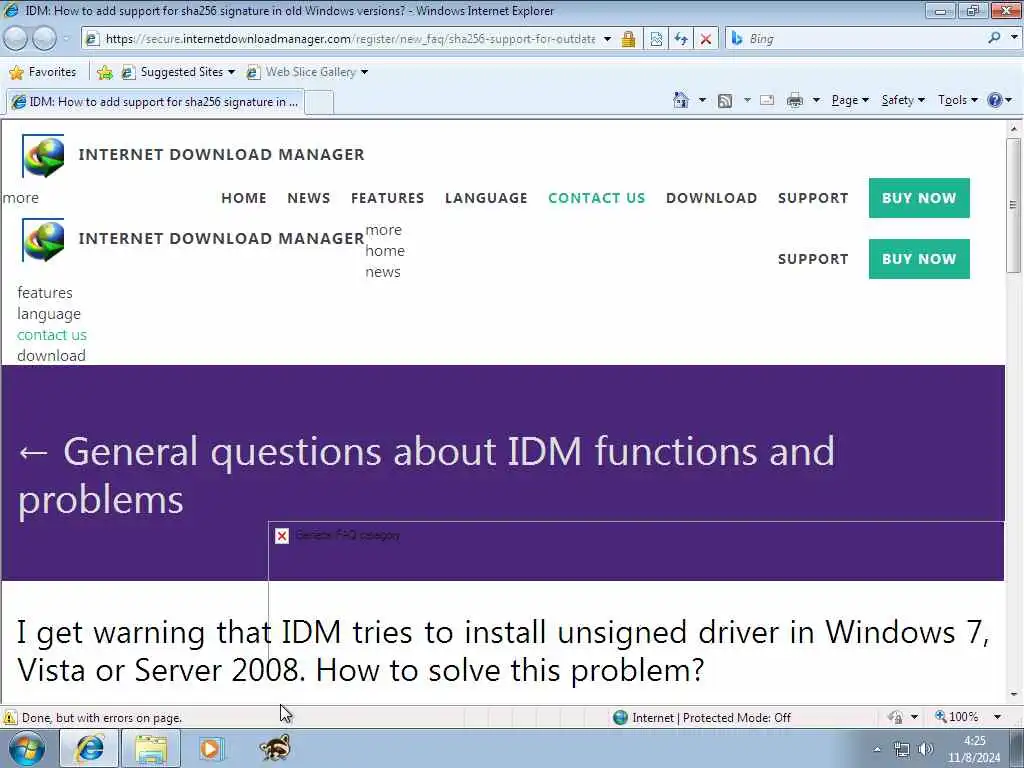Click the Help question mark icon
This screenshot has height=768, width=1024.
pyautogui.click(x=995, y=100)
